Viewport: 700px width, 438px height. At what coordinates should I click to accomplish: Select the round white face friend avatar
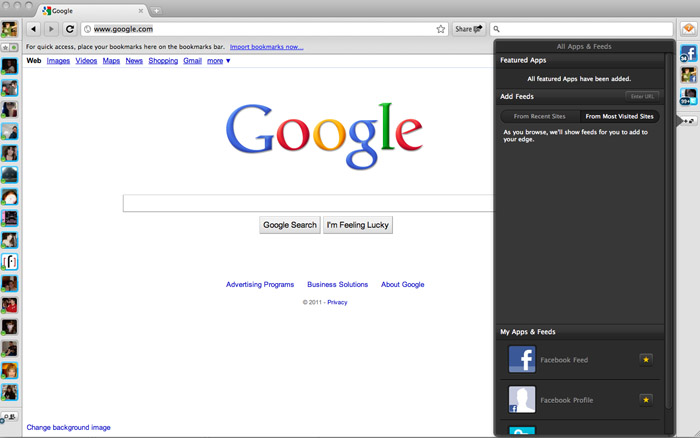[x=10, y=197]
